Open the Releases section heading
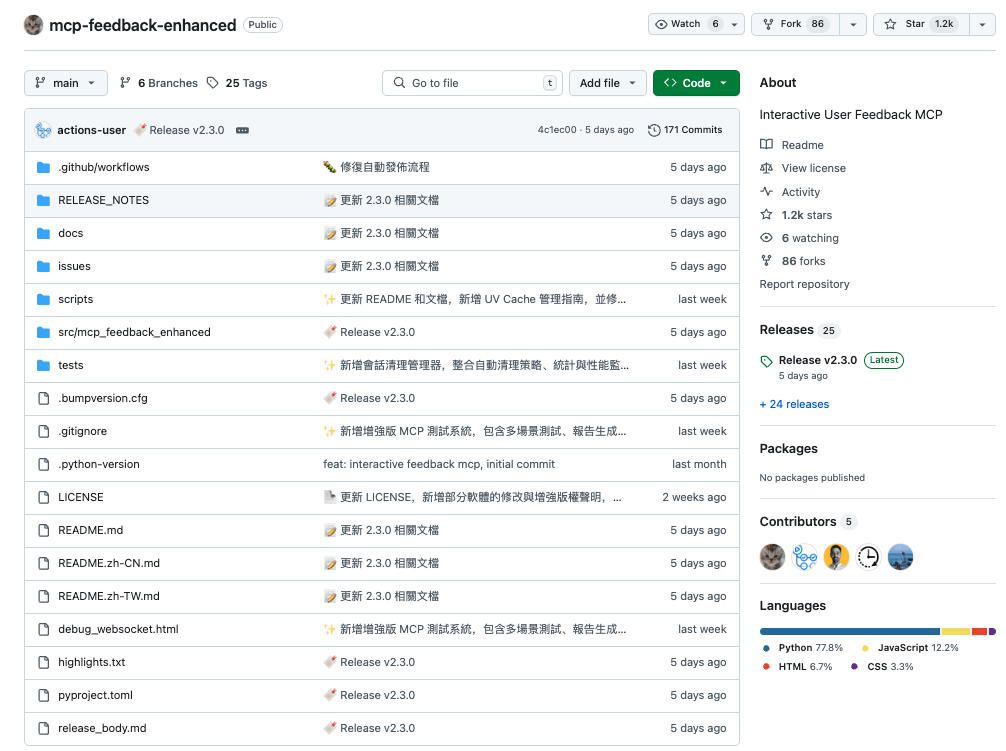This screenshot has width=1006, height=751. [787, 330]
